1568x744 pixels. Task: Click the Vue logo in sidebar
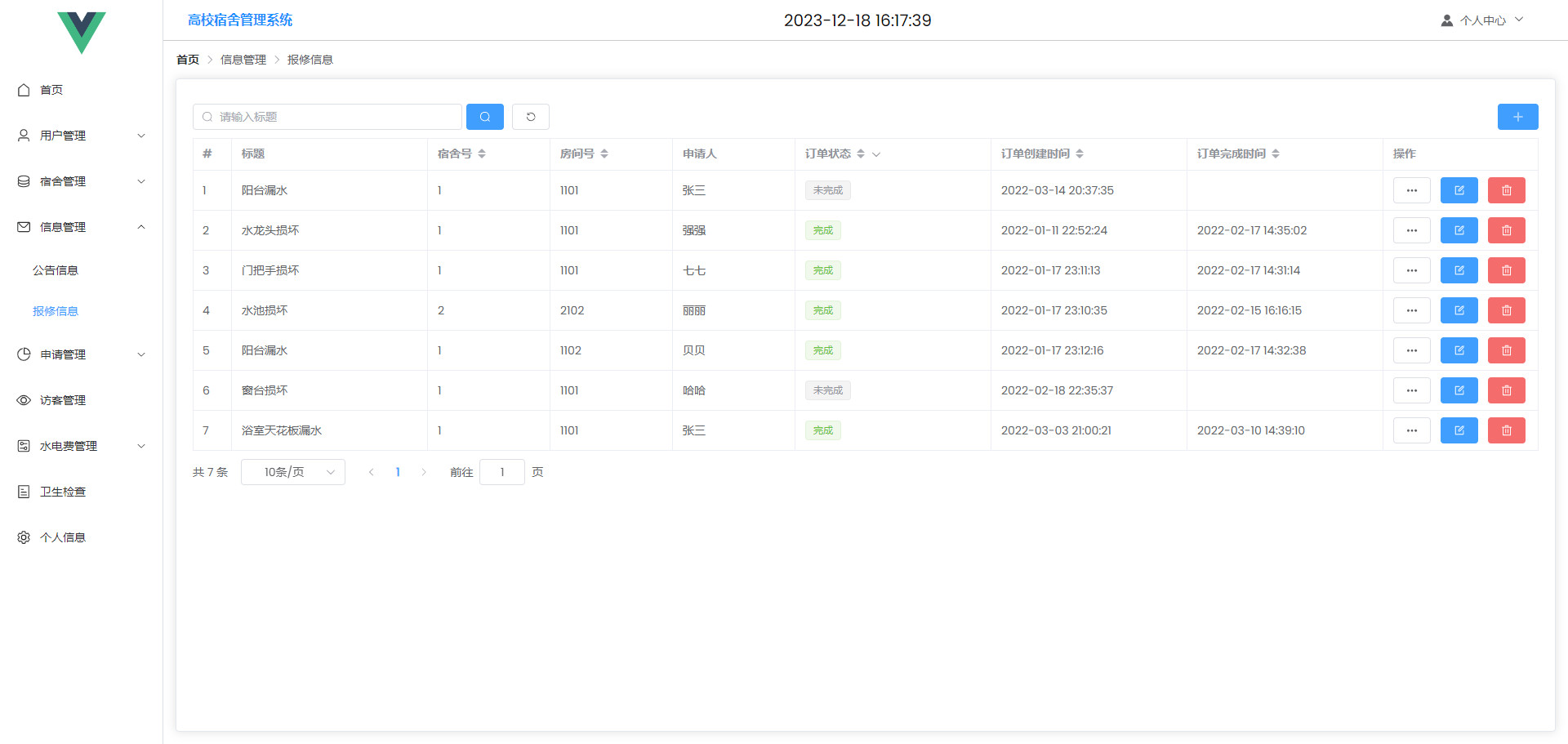coord(82,33)
